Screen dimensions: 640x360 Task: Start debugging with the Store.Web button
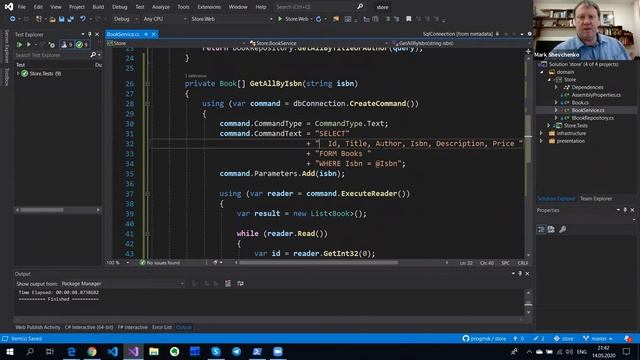click(293, 19)
